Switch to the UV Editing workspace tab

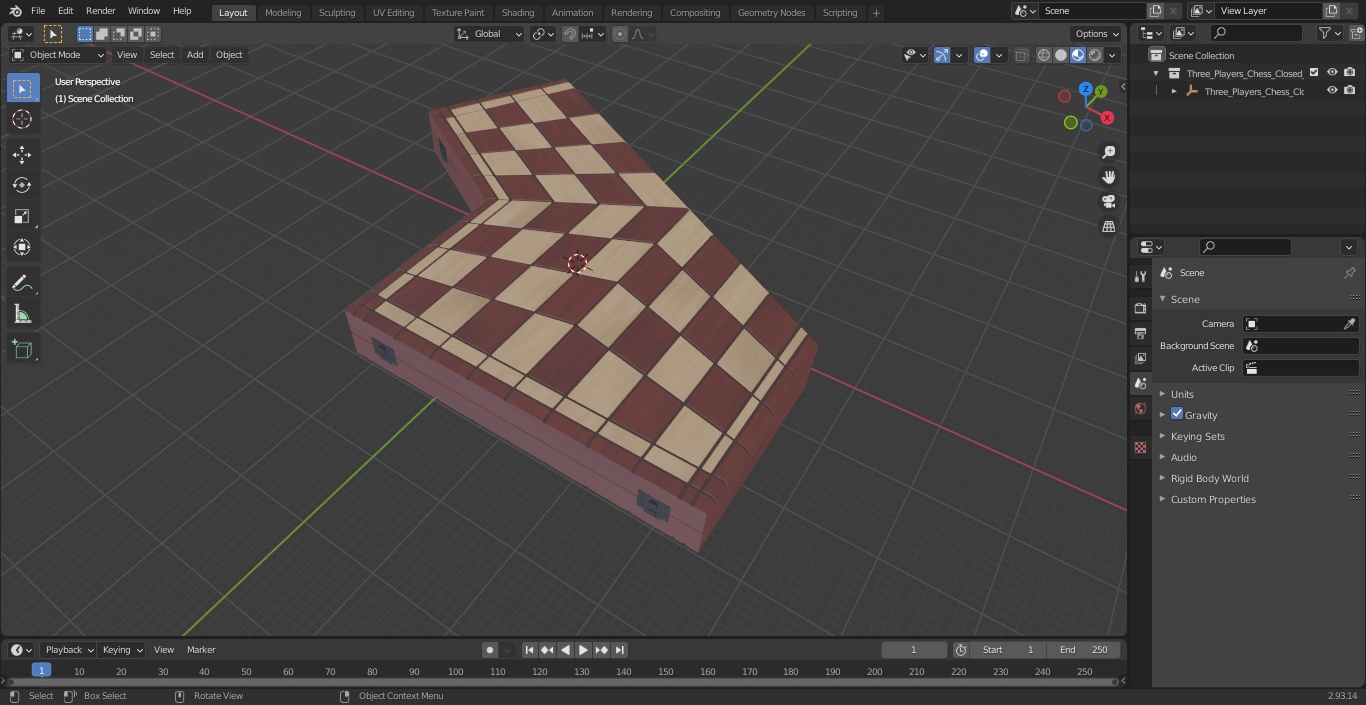[x=393, y=13]
